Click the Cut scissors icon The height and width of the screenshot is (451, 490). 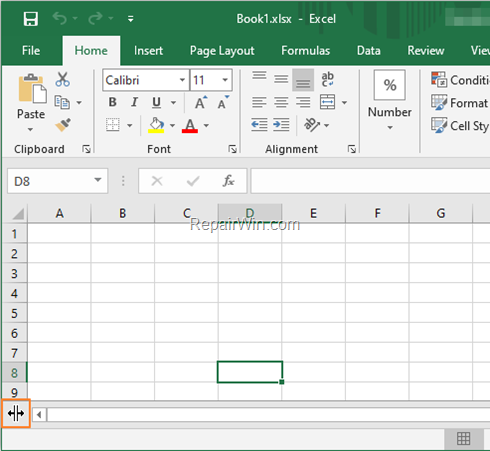(63, 80)
